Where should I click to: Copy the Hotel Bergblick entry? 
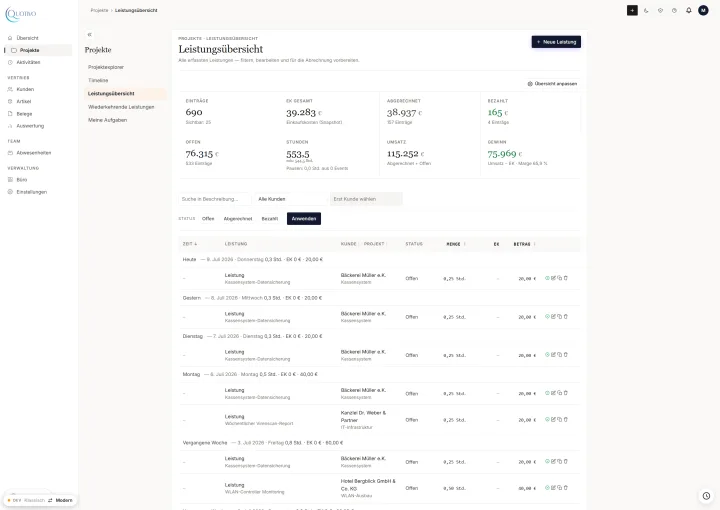pos(559,488)
